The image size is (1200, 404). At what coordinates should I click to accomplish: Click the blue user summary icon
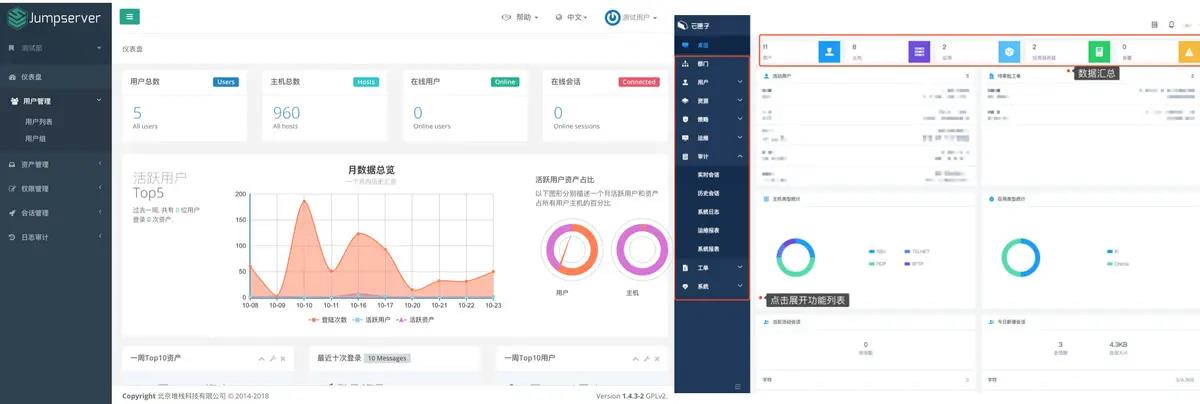pos(829,51)
